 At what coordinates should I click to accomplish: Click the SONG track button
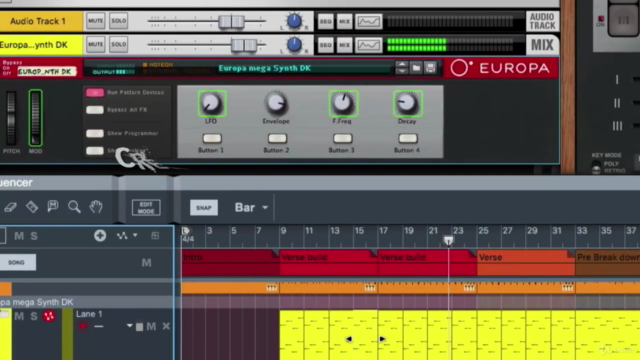[x=17, y=262]
